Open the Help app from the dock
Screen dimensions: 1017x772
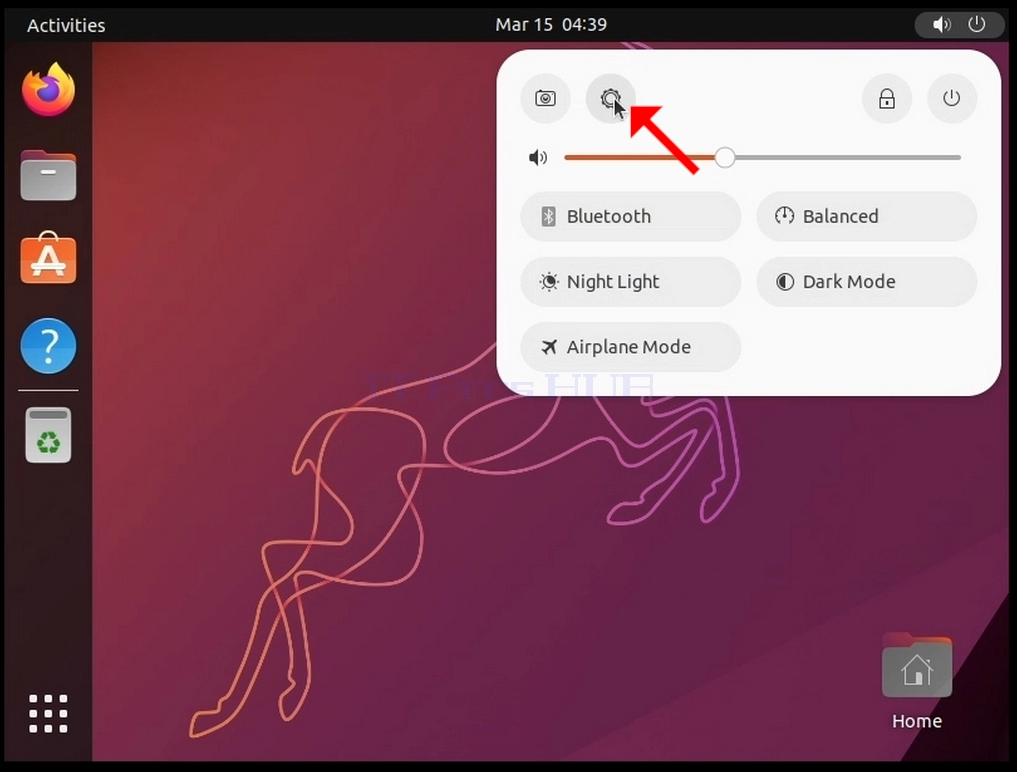click(49, 346)
